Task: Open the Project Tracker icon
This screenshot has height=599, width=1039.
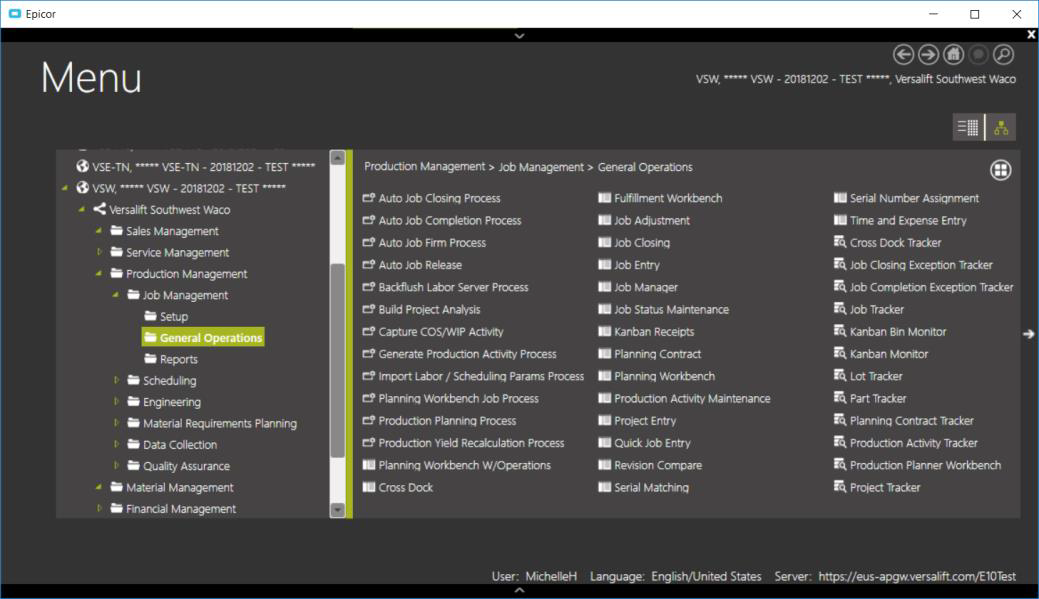Action: (x=840, y=487)
